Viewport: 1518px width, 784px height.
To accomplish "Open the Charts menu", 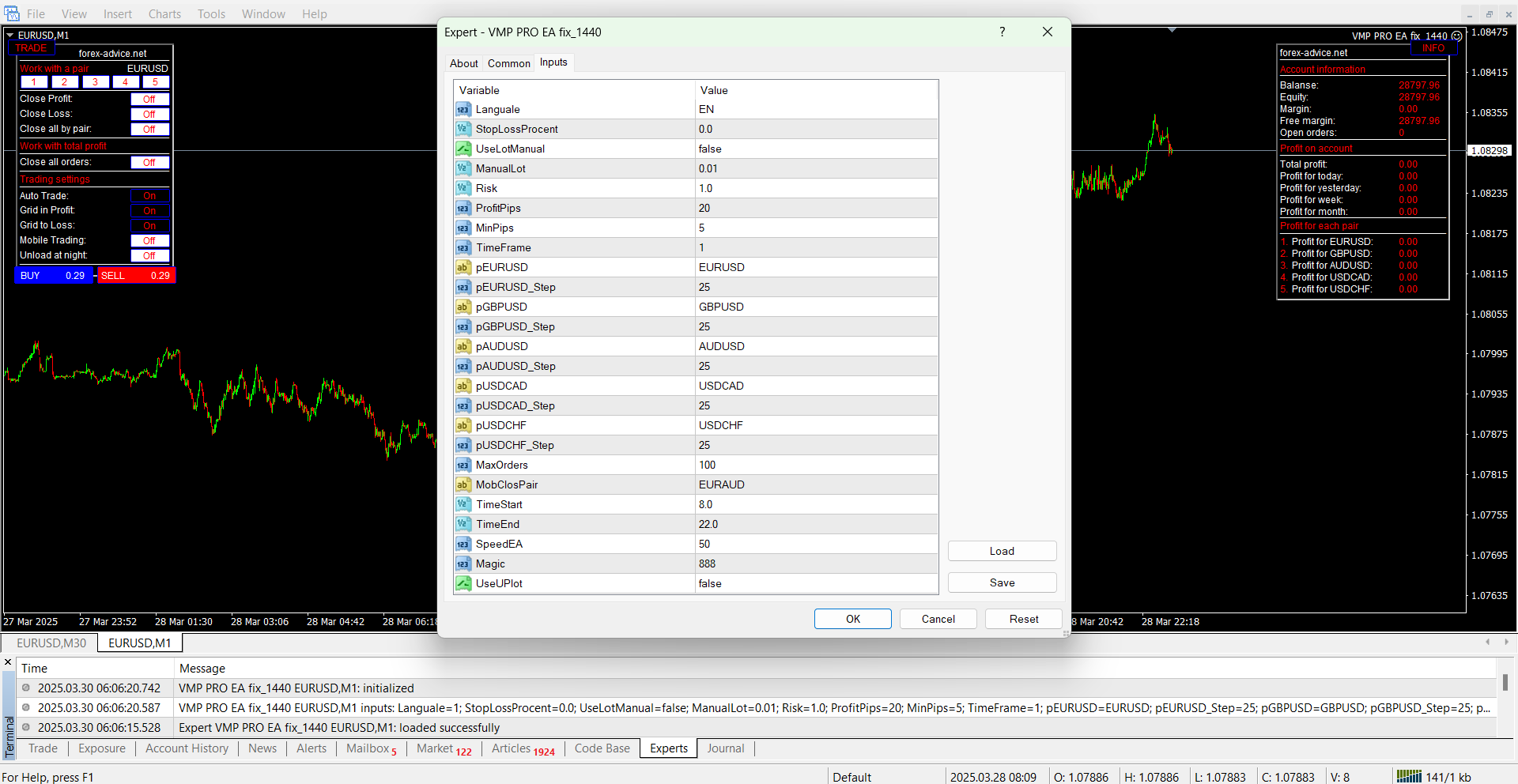I will (164, 13).
